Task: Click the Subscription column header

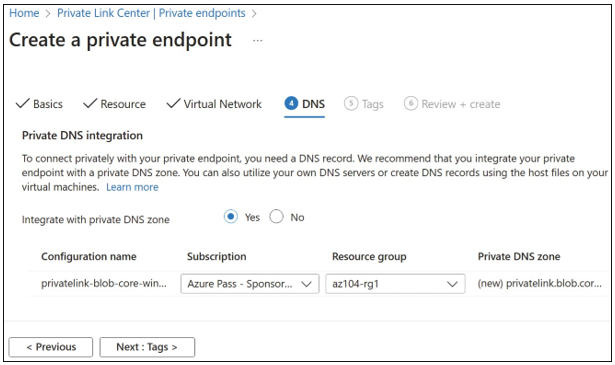Action: (217, 256)
